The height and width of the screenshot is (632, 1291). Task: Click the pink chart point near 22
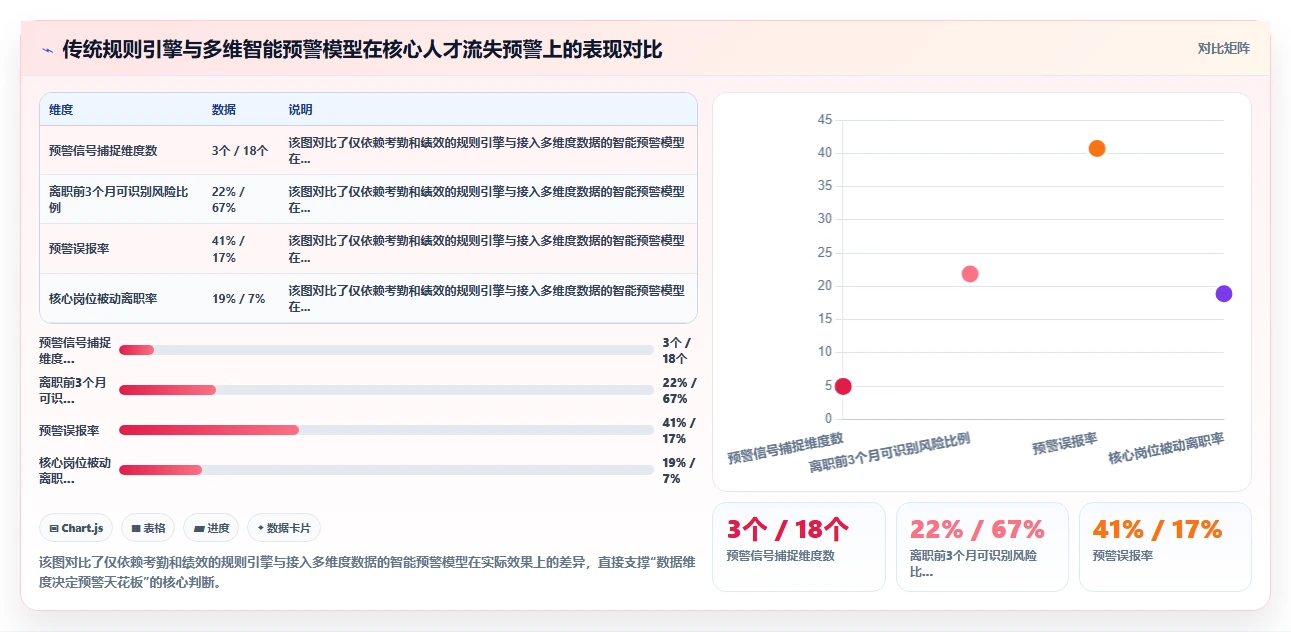(x=970, y=274)
